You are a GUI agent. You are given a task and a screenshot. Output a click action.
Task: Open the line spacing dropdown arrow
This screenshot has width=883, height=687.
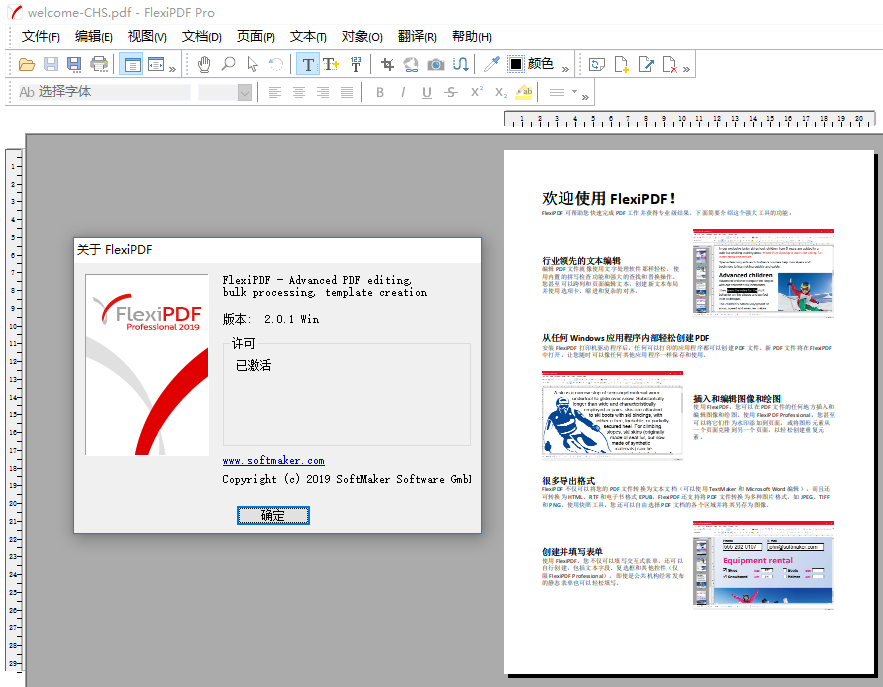574,91
